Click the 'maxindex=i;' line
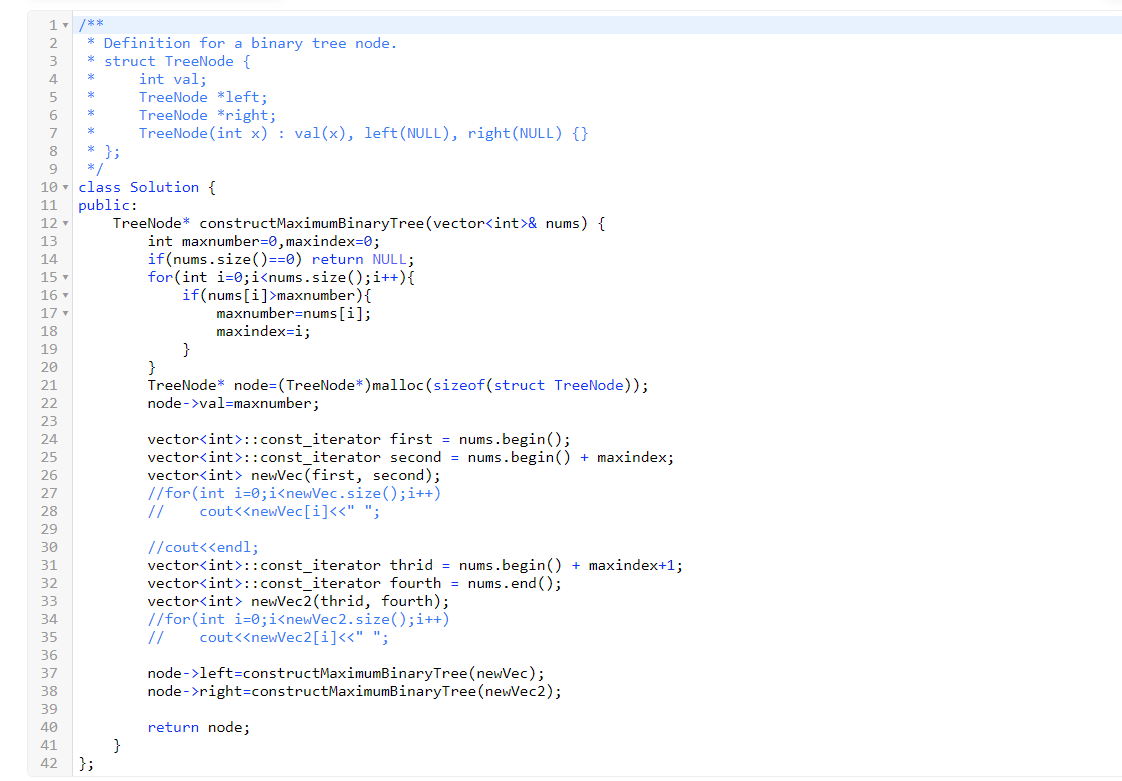 coord(263,331)
